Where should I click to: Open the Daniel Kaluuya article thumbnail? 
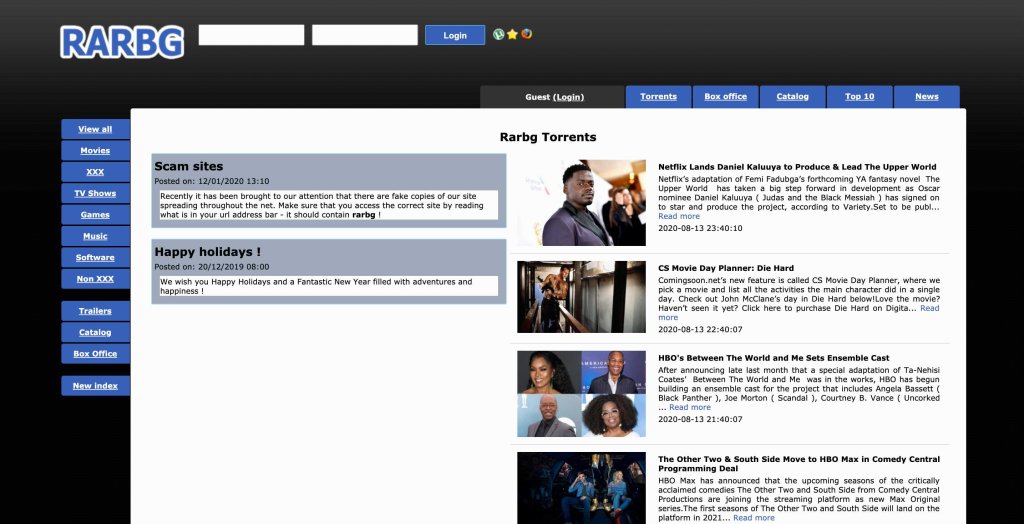point(581,203)
